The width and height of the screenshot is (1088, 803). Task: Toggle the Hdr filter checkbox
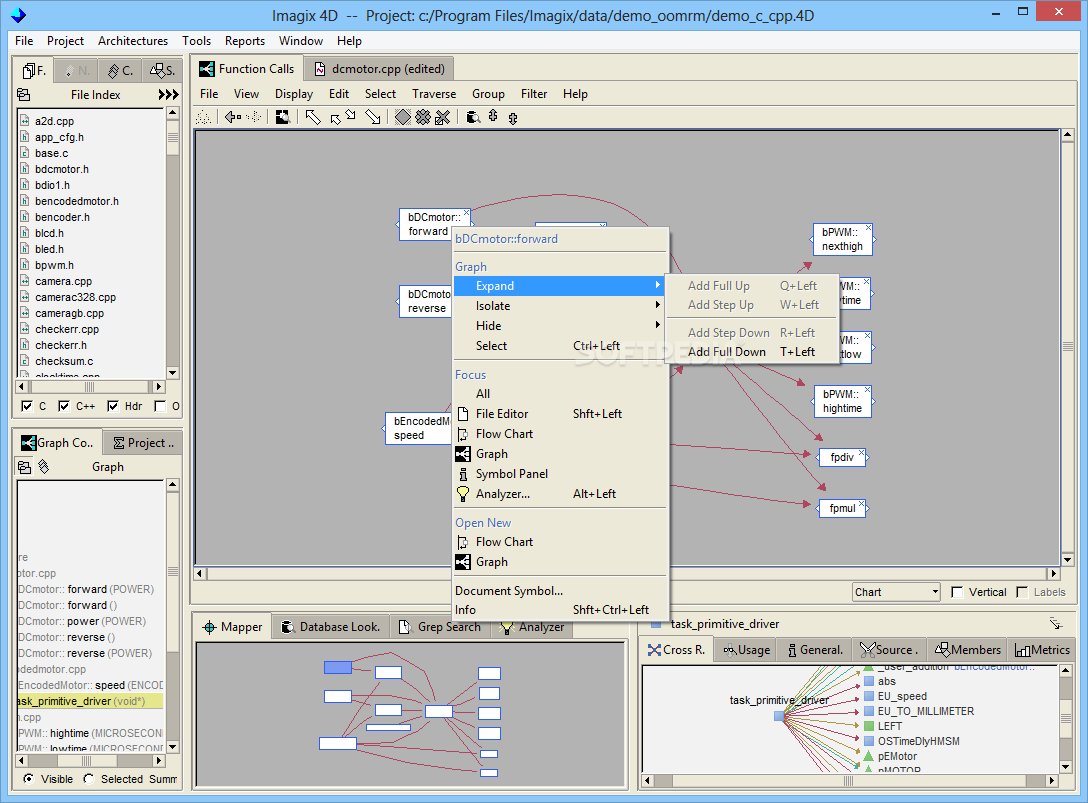tap(112, 406)
